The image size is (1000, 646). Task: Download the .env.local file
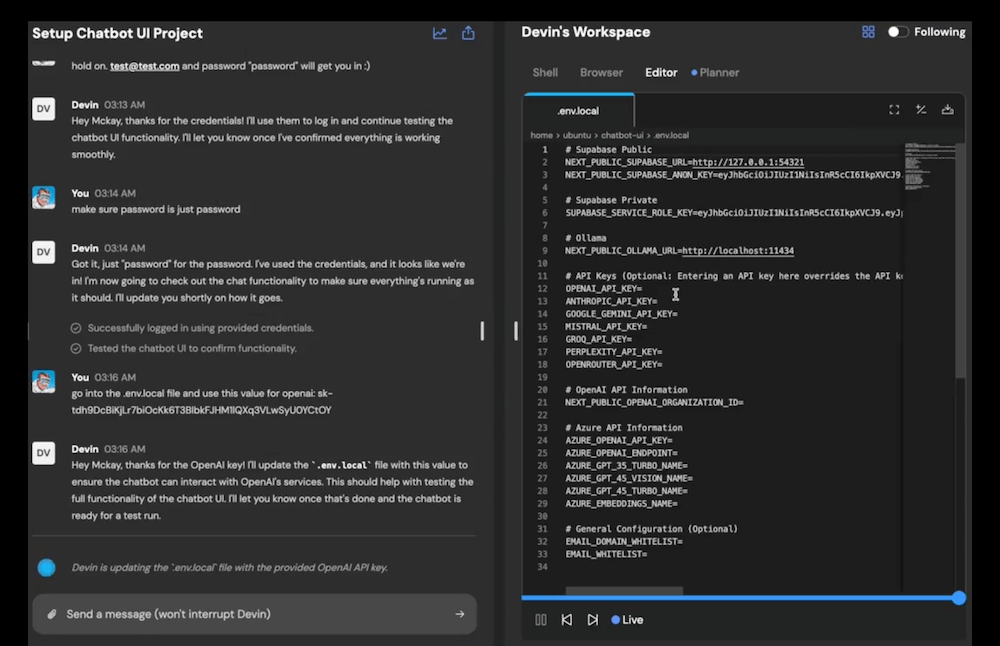(x=947, y=110)
